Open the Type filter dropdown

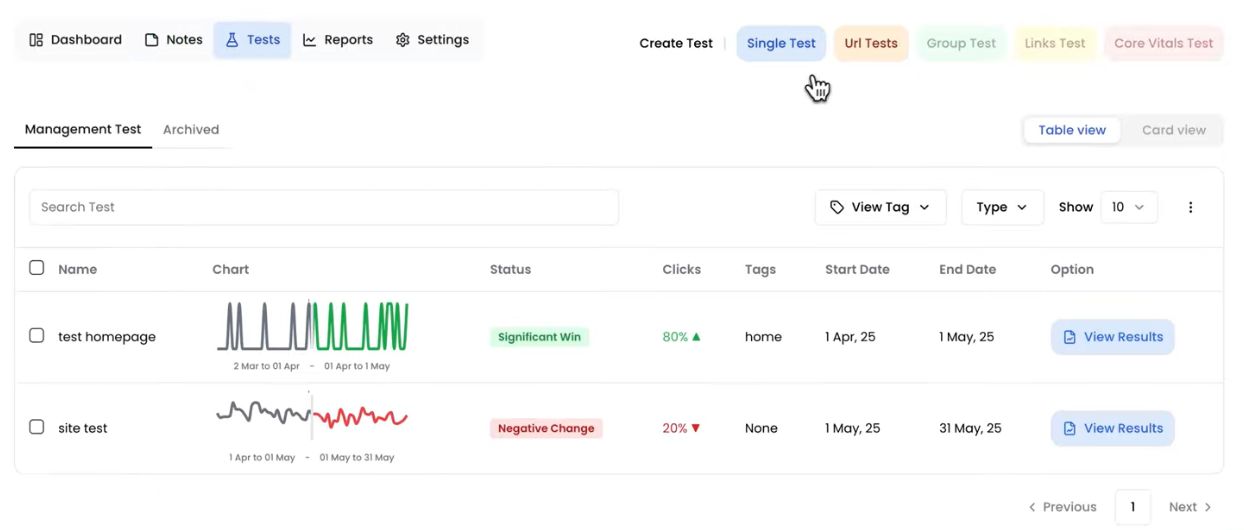1002,207
